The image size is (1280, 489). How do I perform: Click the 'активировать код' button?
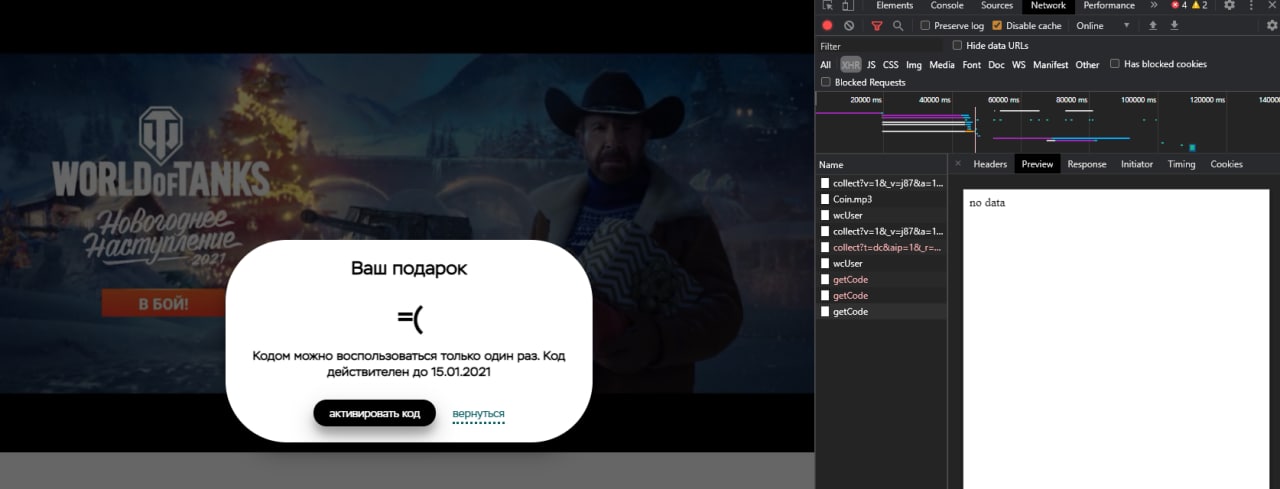pos(375,413)
